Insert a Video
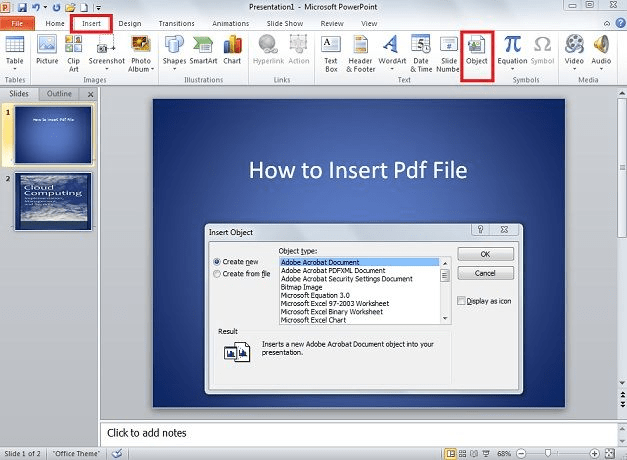This screenshot has width=627, height=460. point(574,53)
